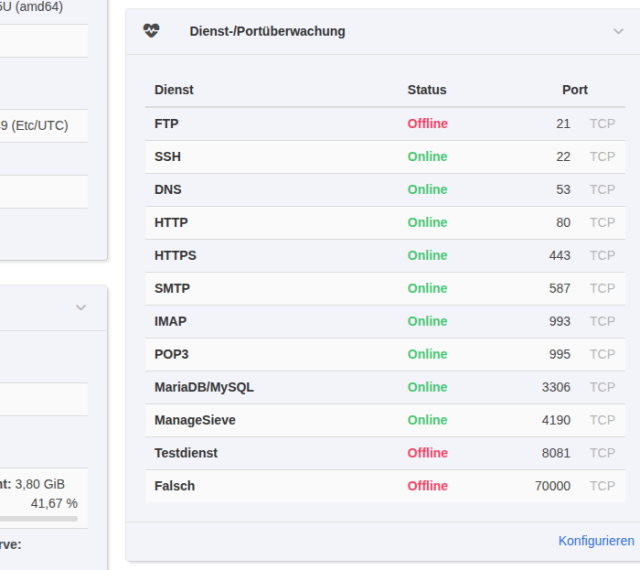The width and height of the screenshot is (640, 570).
Task: Click the Online status of MariaDB/MySQL
Action: pos(427,387)
